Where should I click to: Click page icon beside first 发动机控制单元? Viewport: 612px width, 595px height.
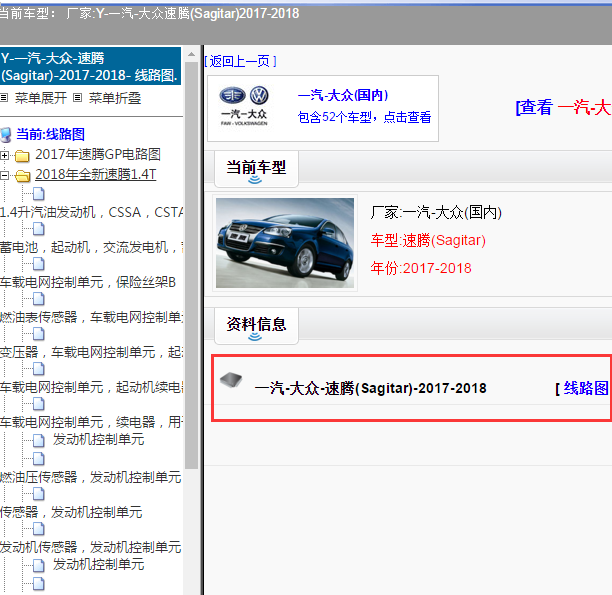pyautogui.click(x=39, y=440)
